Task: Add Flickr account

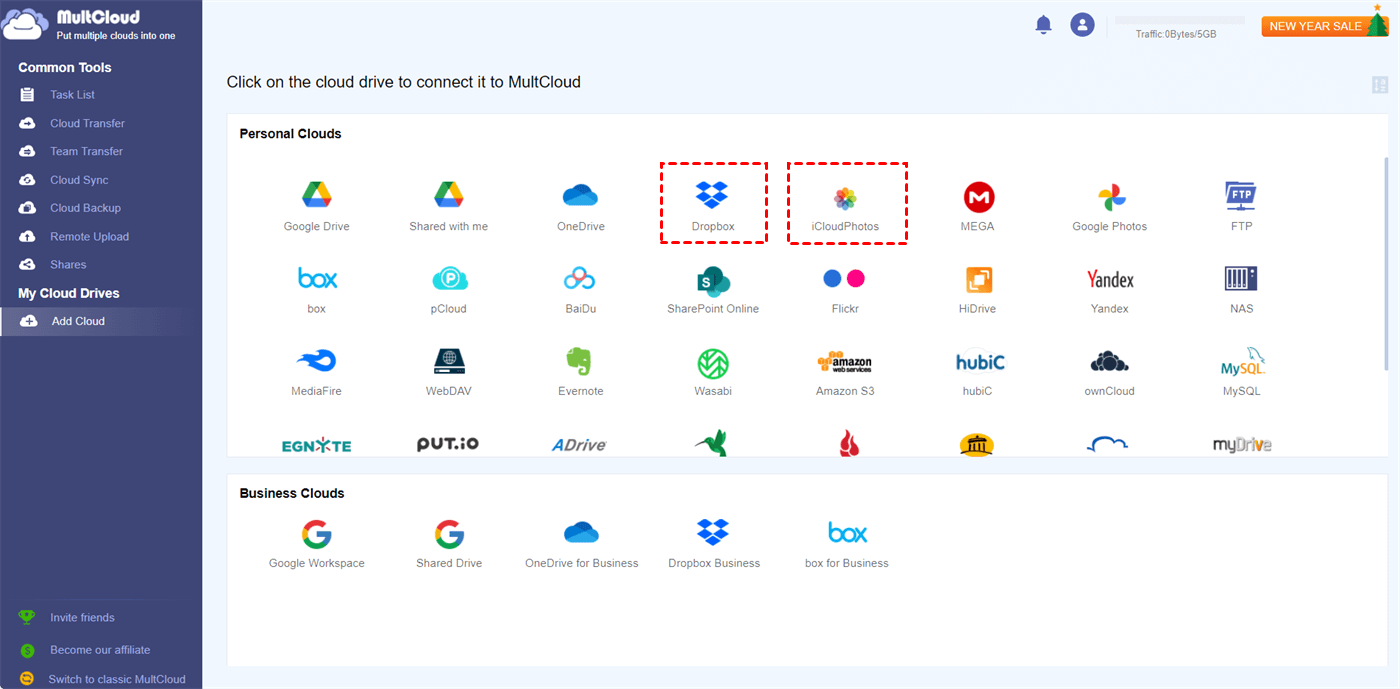Action: click(x=845, y=290)
